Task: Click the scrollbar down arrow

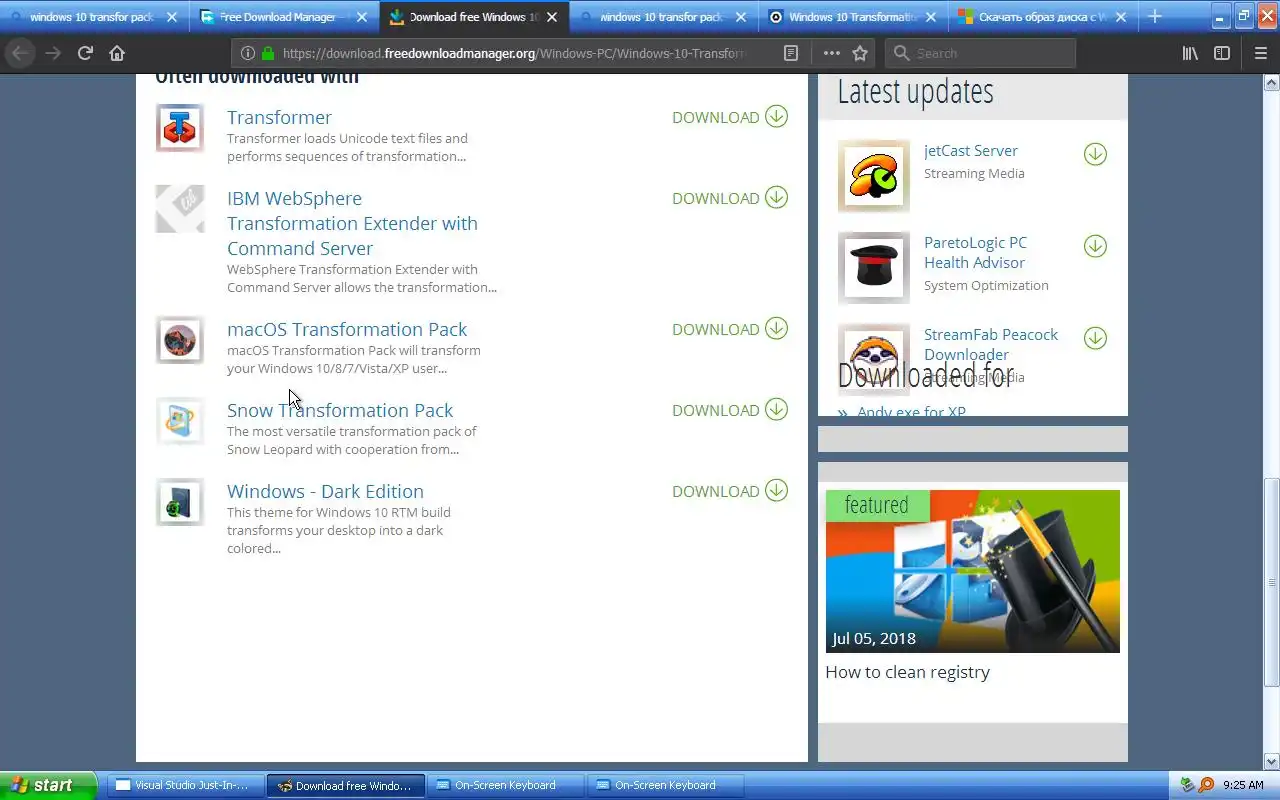Action: click(x=1272, y=761)
